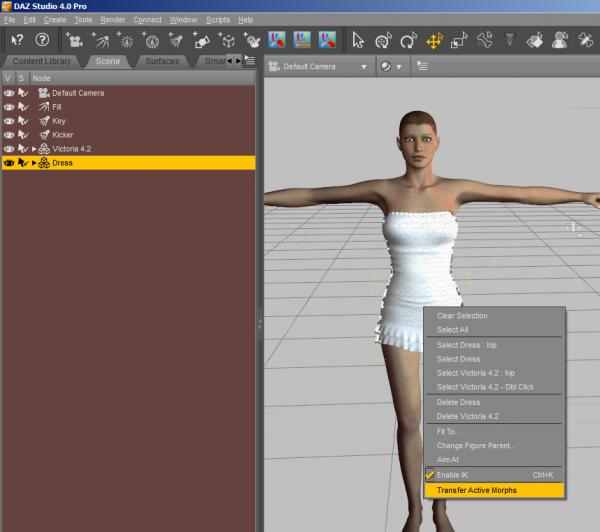The height and width of the screenshot is (532, 600).
Task: Click the dimmed cone tool icon
Action: pyautogui.click(x=509, y=39)
